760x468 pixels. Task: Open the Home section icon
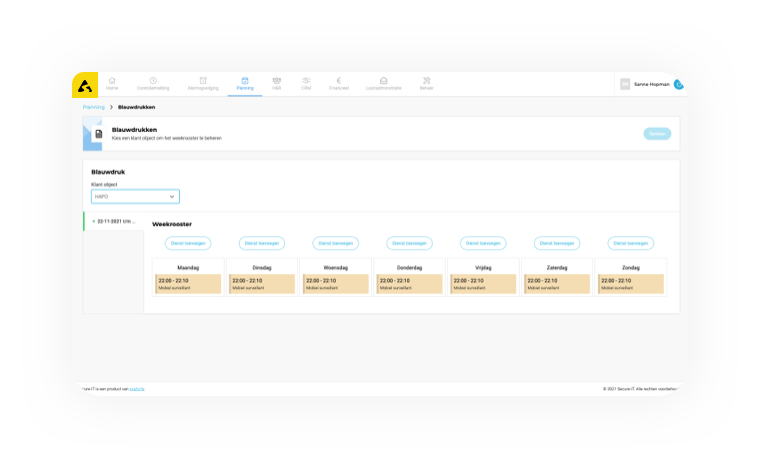[112, 80]
